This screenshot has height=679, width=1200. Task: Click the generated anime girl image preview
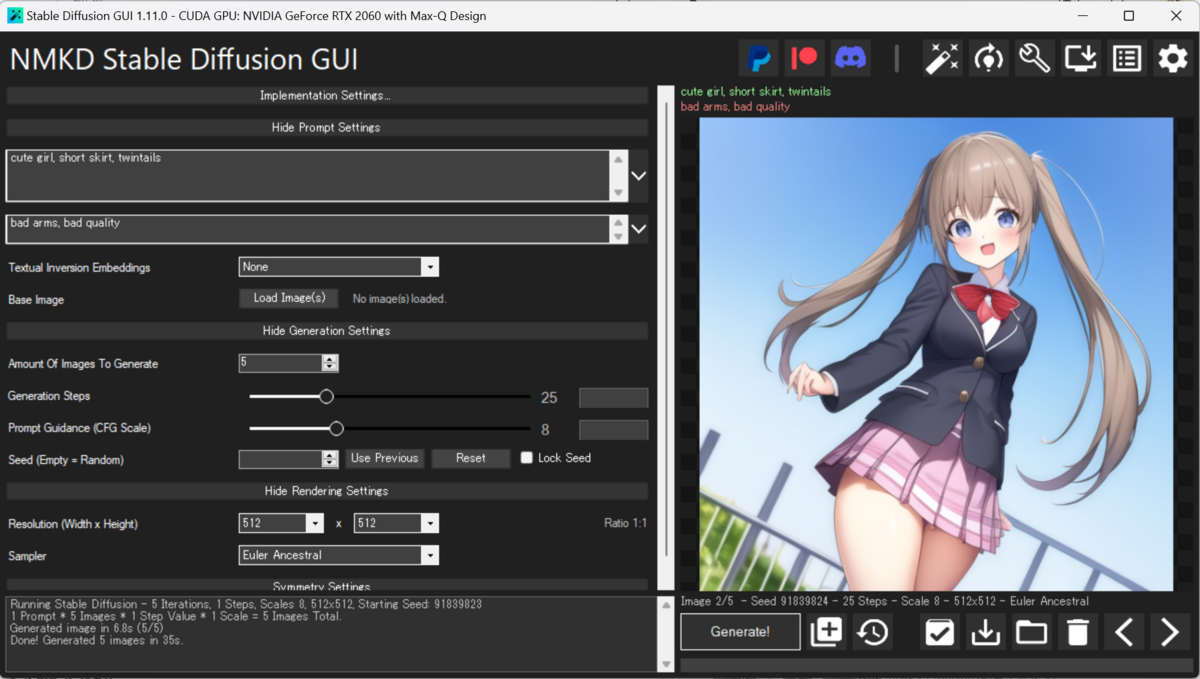click(936, 354)
